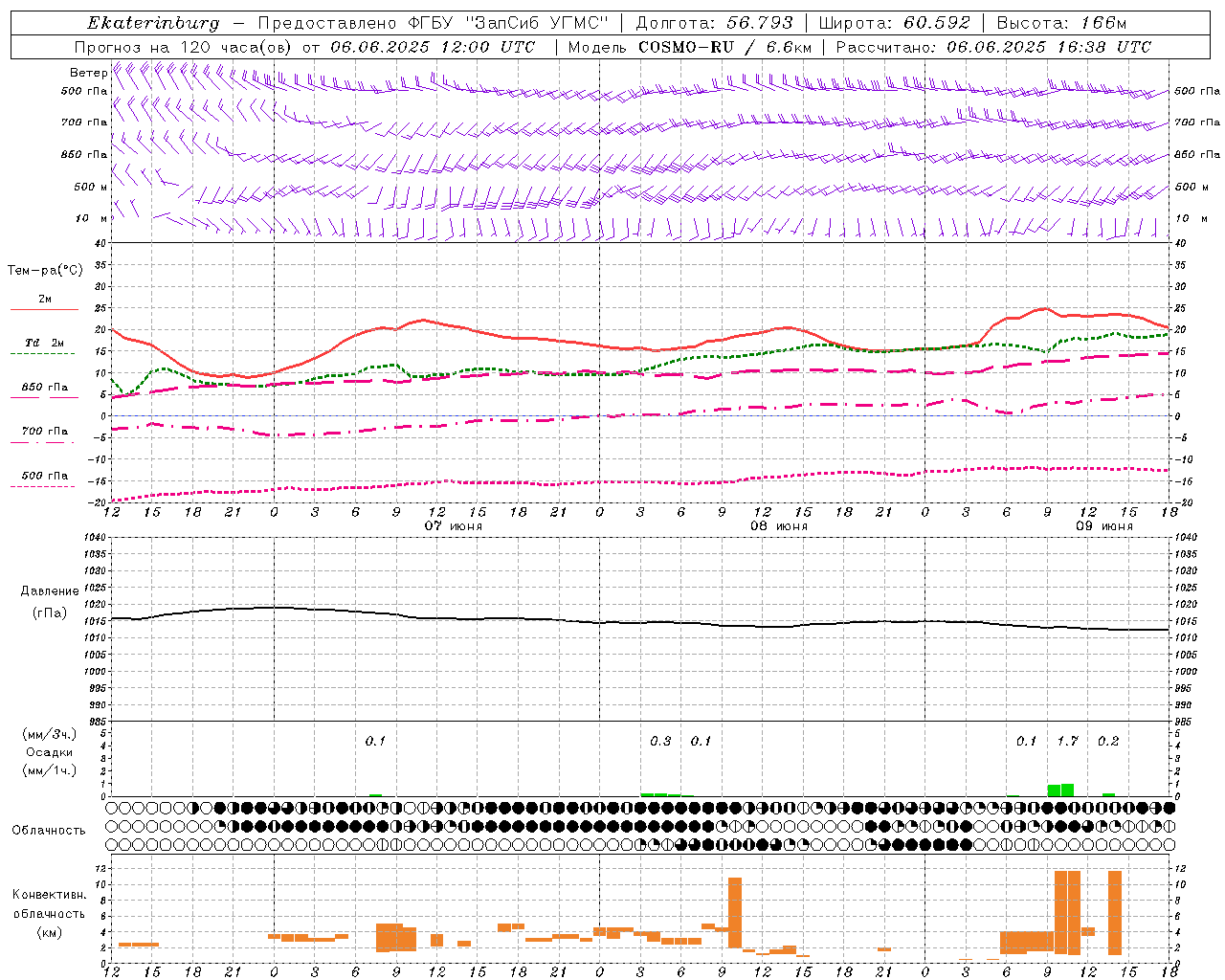Click the tall orange convective bar on 08 июня
1225x980 pixels.
coord(735,912)
